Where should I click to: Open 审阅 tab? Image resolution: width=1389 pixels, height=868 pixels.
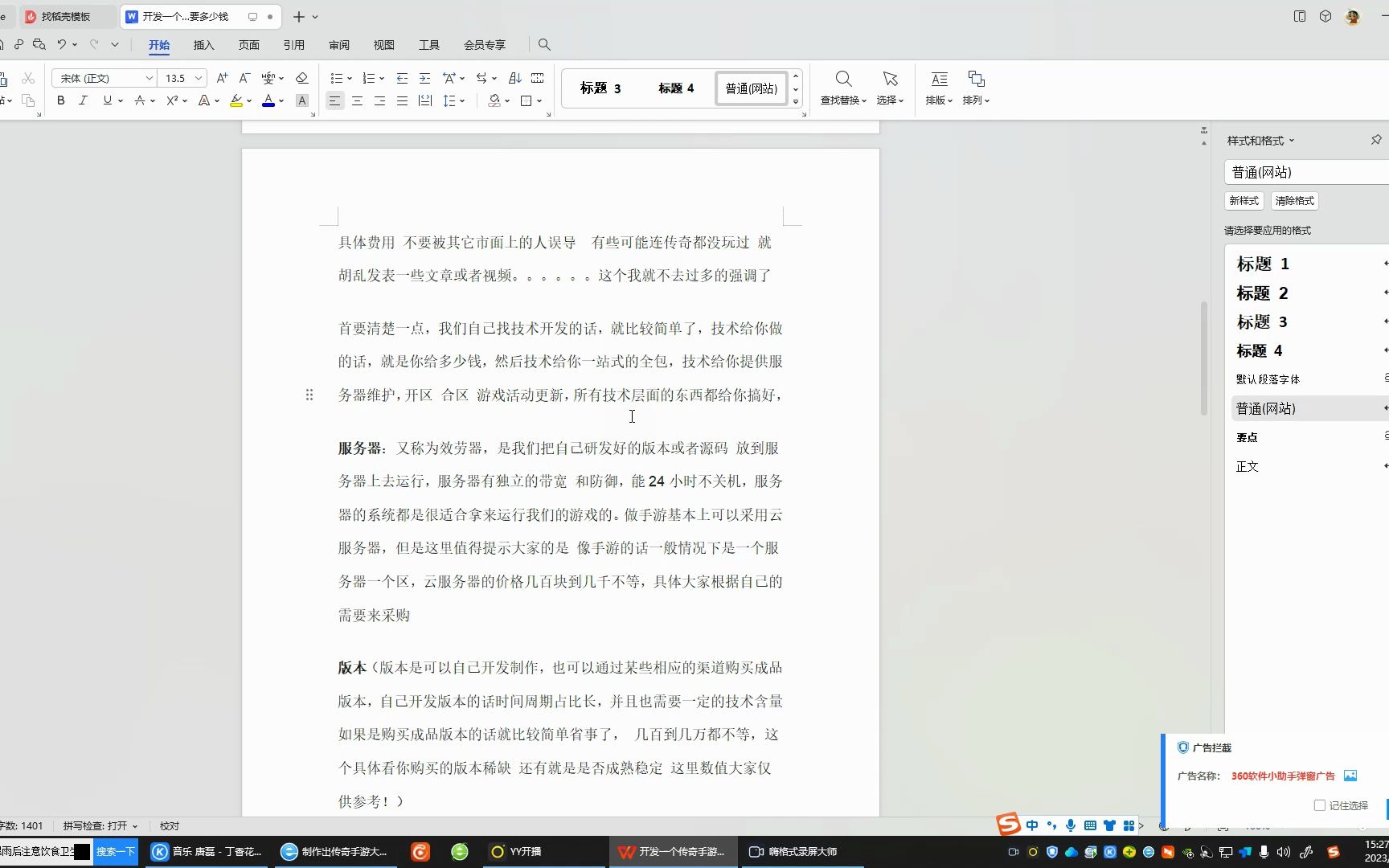point(339,45)
